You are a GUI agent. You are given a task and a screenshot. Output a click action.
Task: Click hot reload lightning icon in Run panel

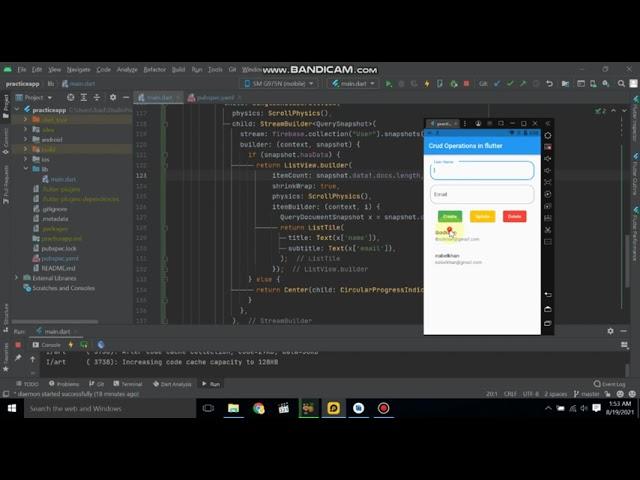coord(71,345)
